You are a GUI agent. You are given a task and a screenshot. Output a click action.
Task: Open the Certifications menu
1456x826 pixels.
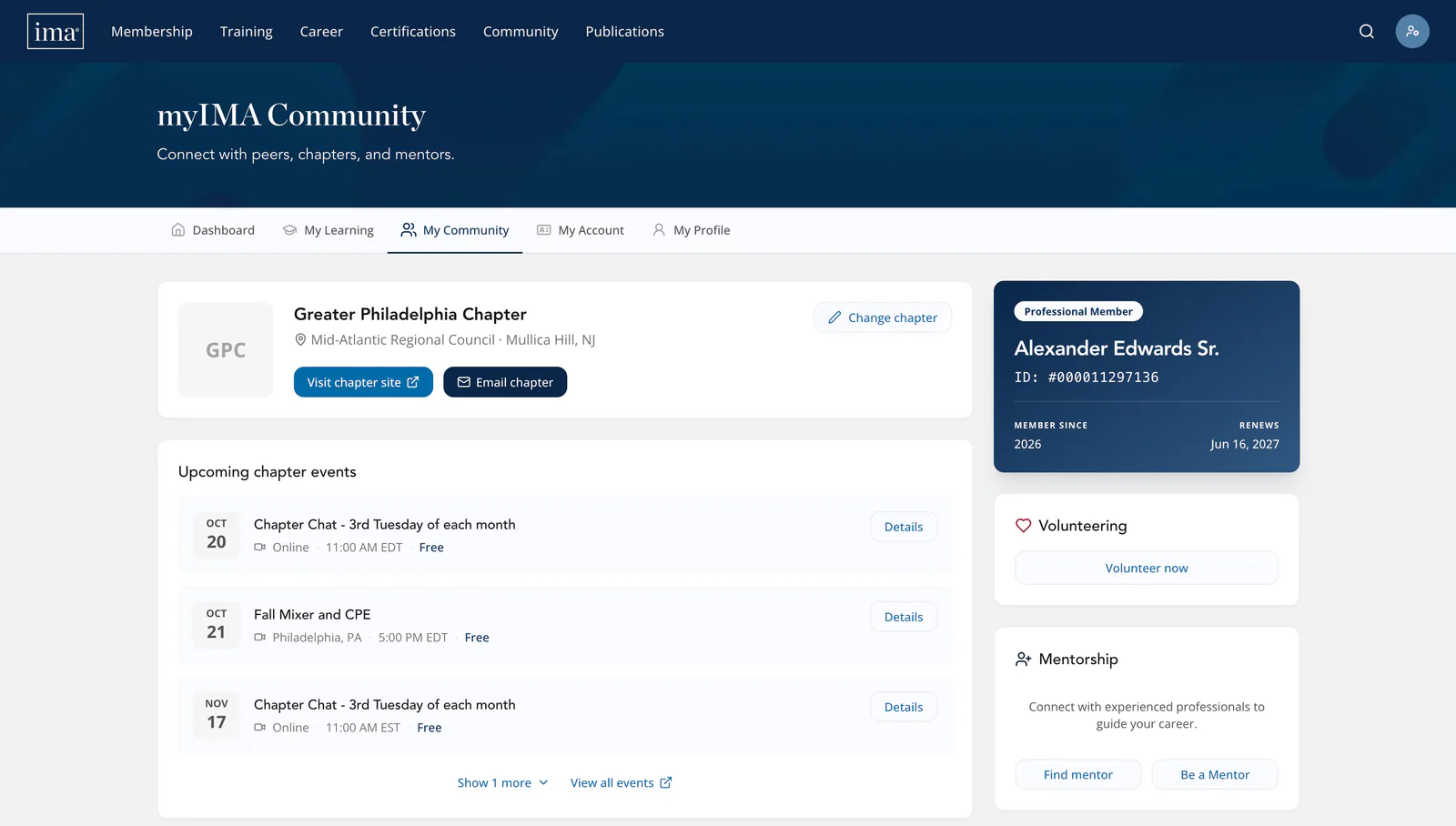[x=413, y=32]
